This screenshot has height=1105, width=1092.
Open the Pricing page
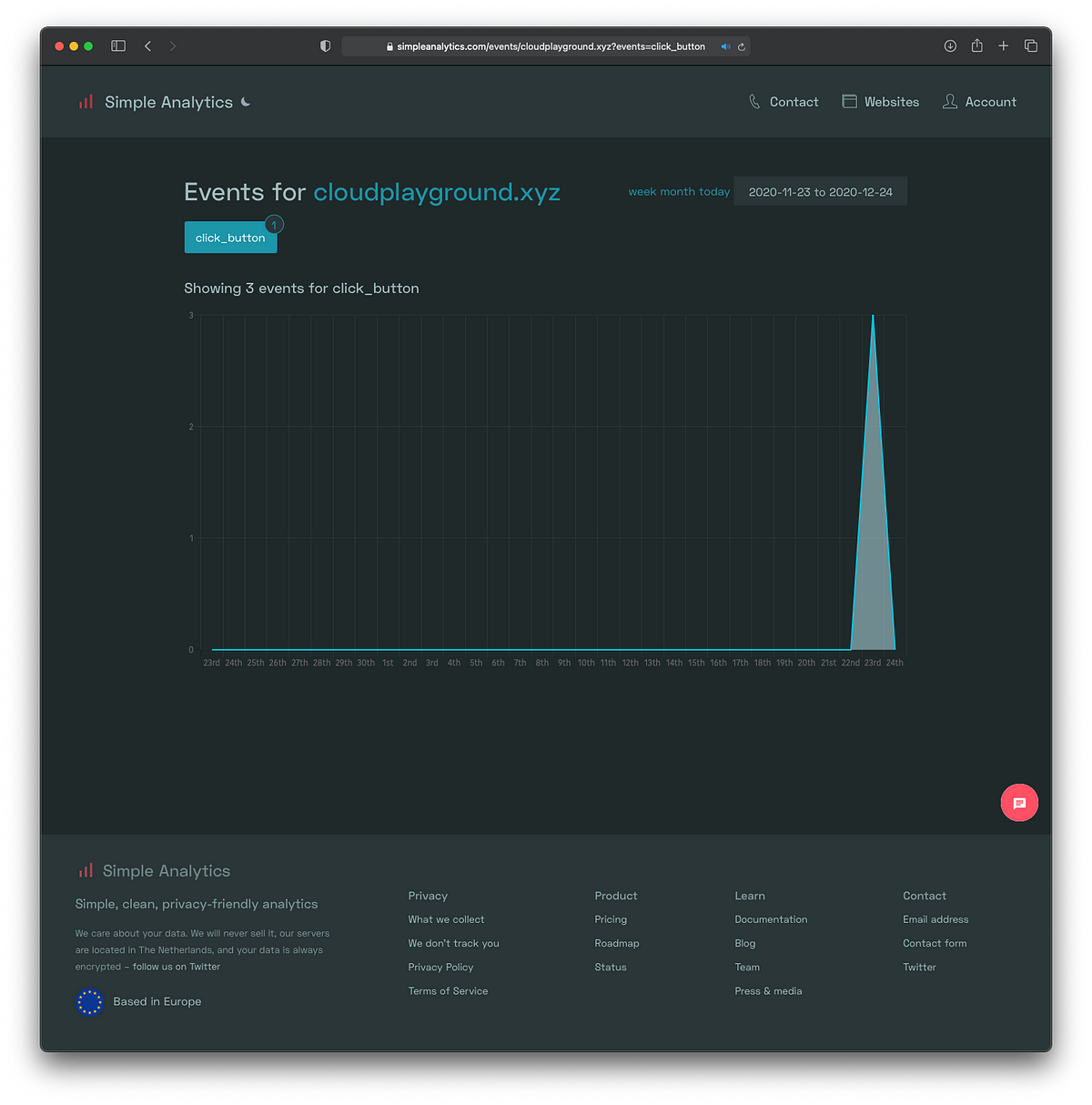(611, 919)
